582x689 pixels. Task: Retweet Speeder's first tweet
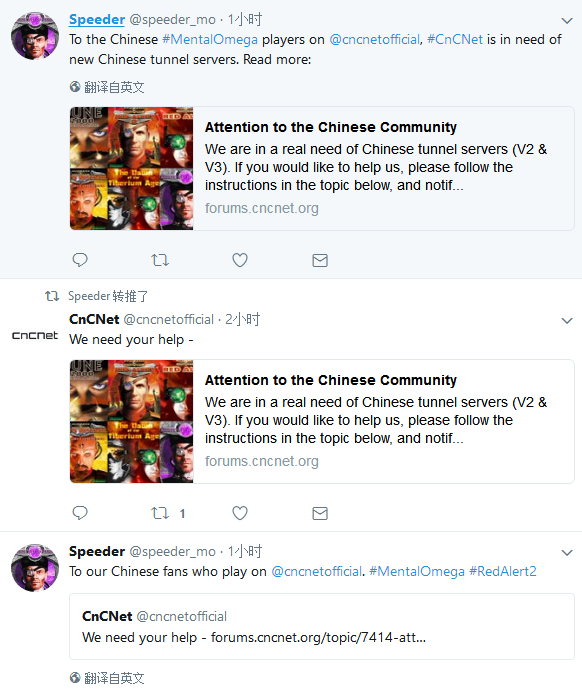[160, 260]
